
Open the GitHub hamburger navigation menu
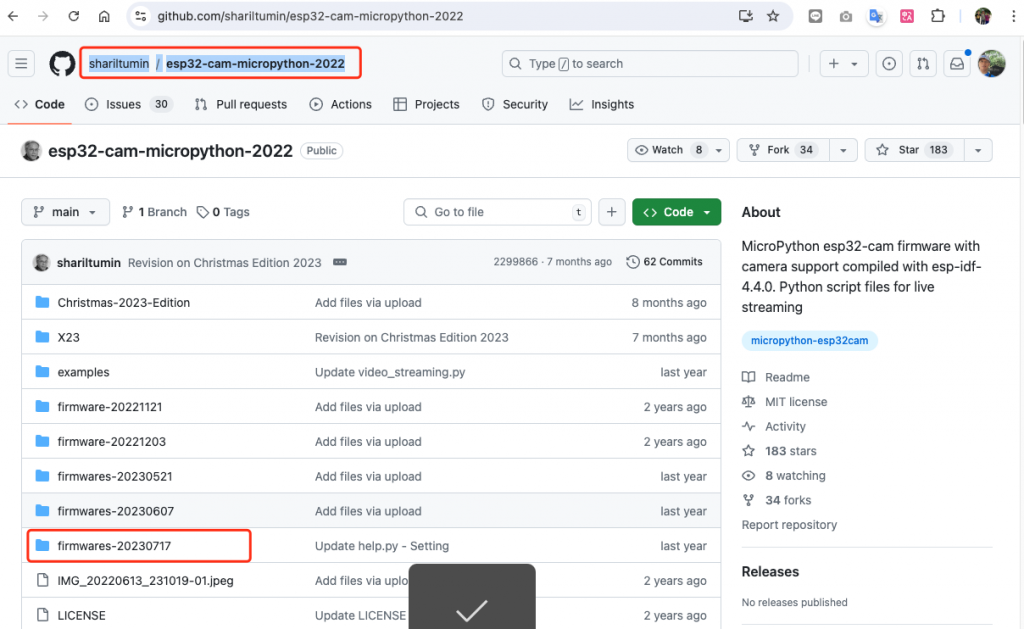pyautogui.click(x=21, y=63)
